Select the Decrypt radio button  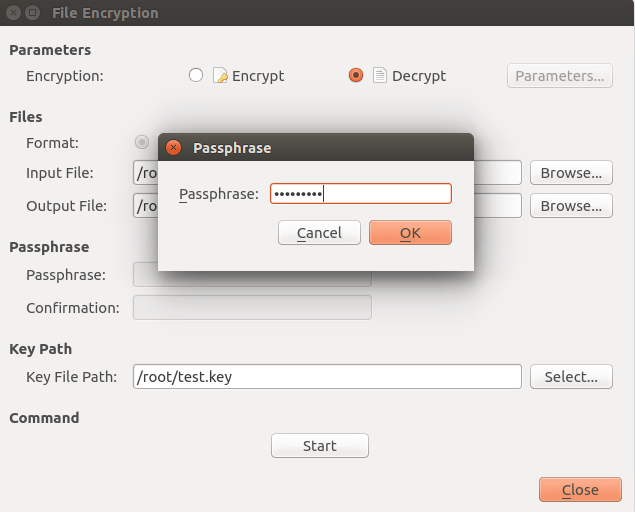[x=356, y=75]
